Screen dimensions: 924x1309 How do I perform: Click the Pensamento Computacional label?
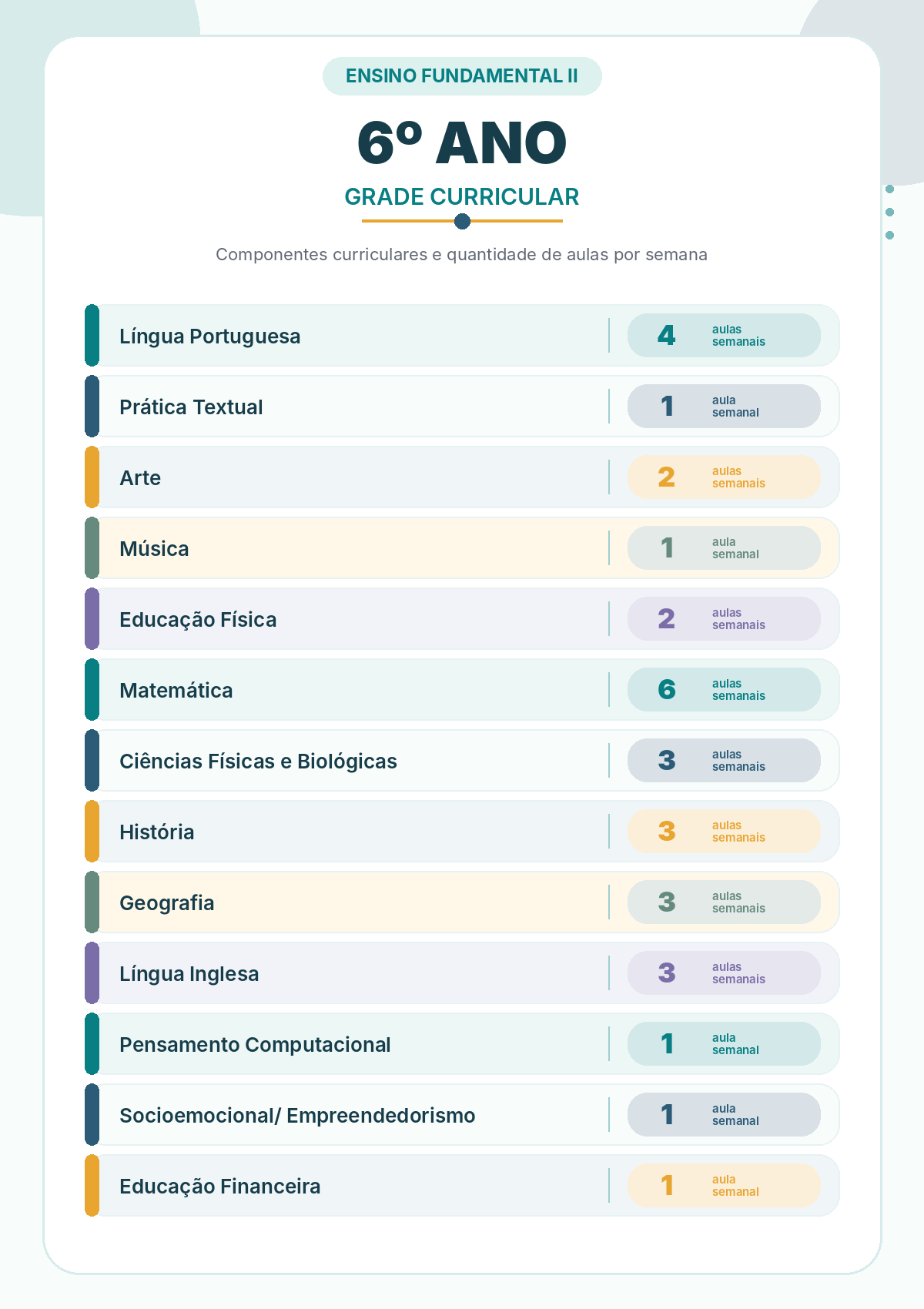[255, 1045]
